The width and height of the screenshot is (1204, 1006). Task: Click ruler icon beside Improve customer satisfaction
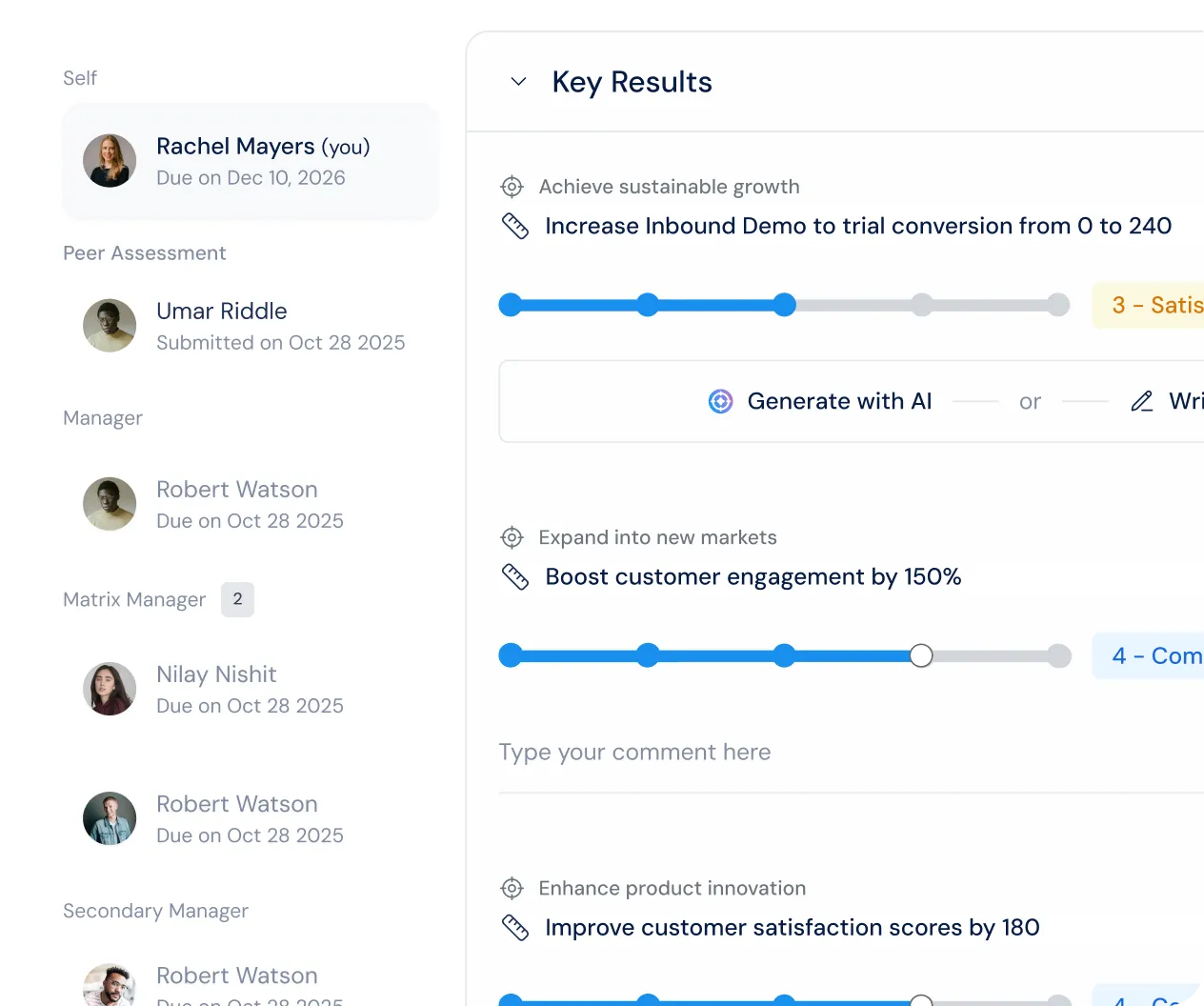pos(515,927)
